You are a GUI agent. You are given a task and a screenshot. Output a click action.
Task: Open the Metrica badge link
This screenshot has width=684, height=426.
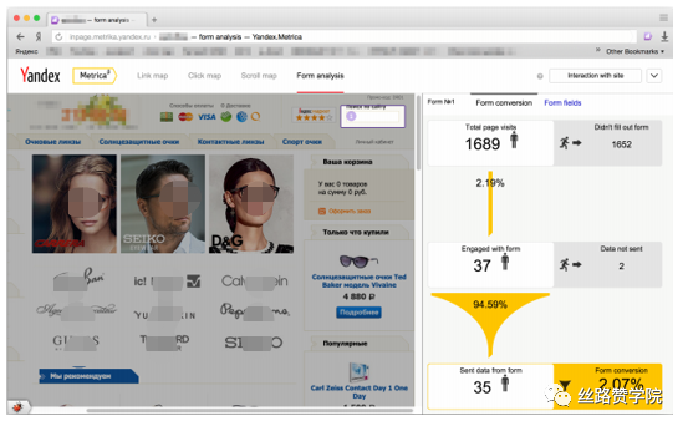click(x=94, y=75)
